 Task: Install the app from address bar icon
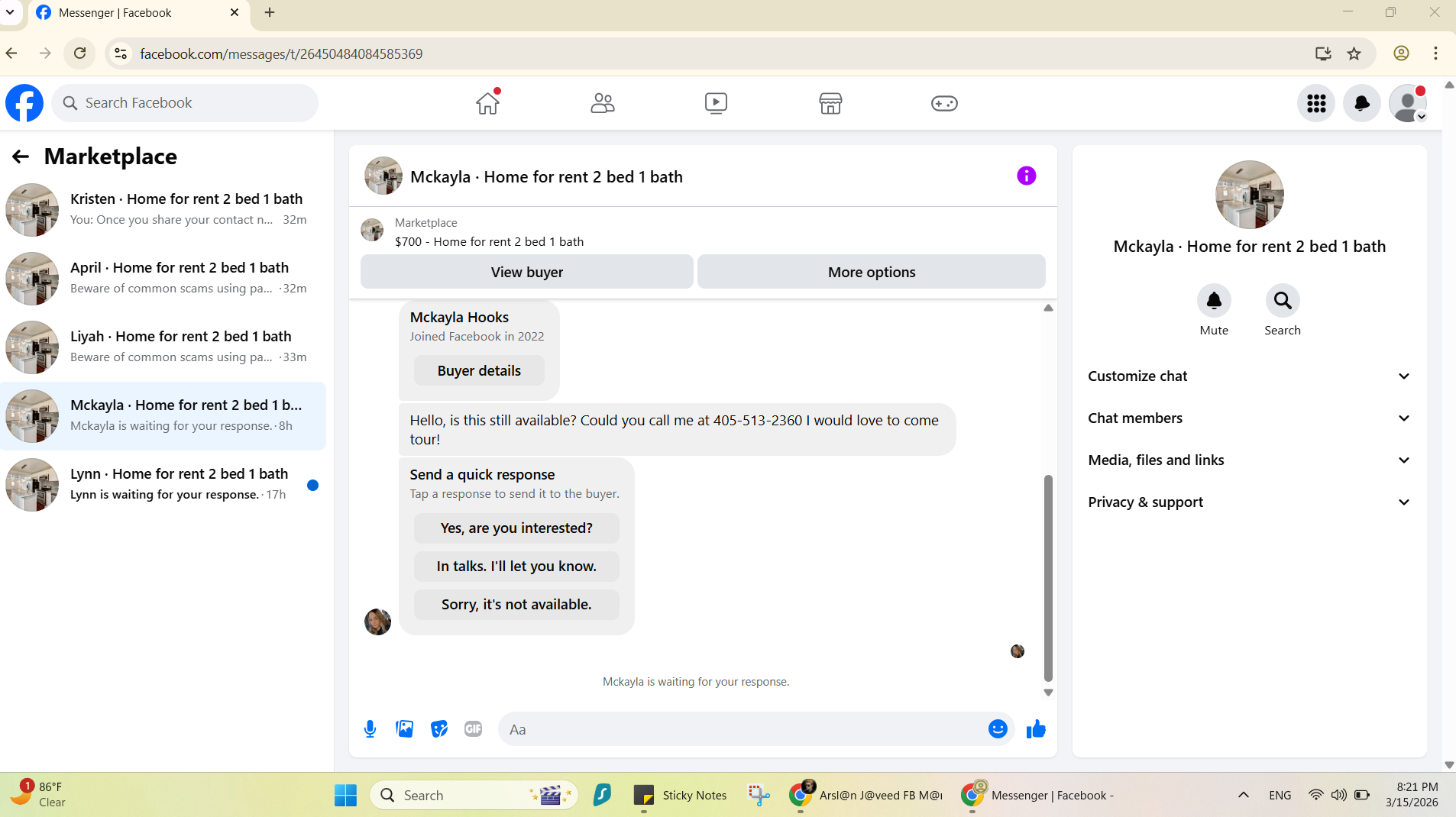point(1323,53)
